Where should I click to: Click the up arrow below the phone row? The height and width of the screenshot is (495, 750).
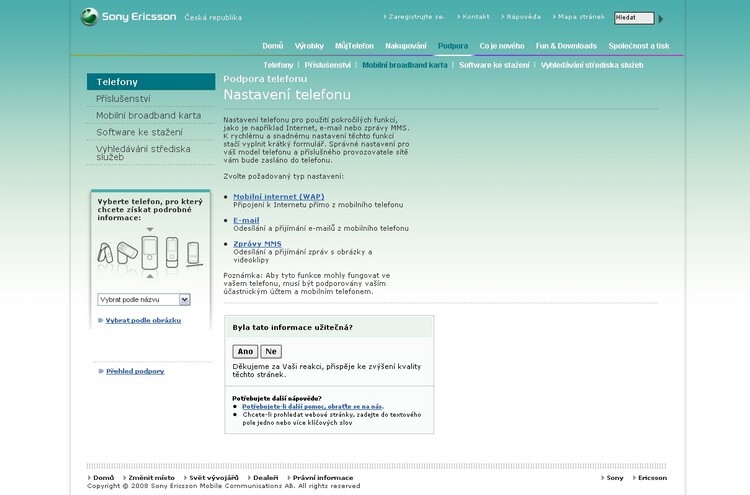point(150,275)
